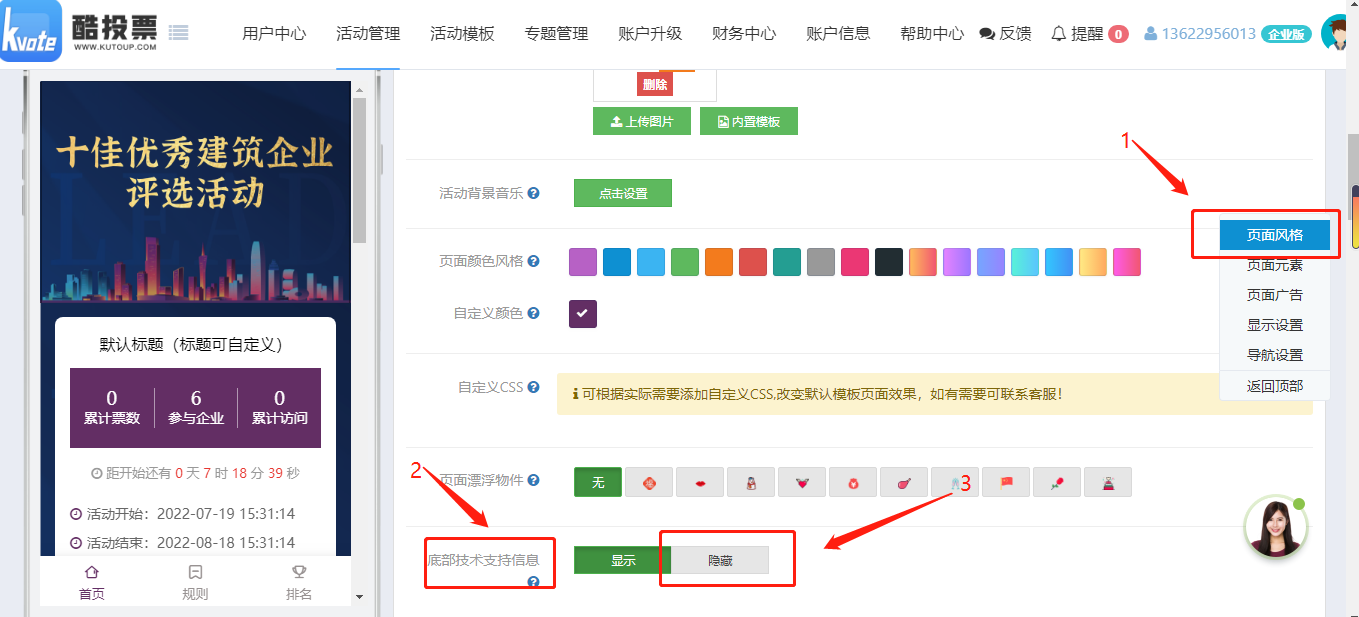Viewport: 1359px width, 617px height.
Task: Open 专题管理 menu
Action: [556, 34]
